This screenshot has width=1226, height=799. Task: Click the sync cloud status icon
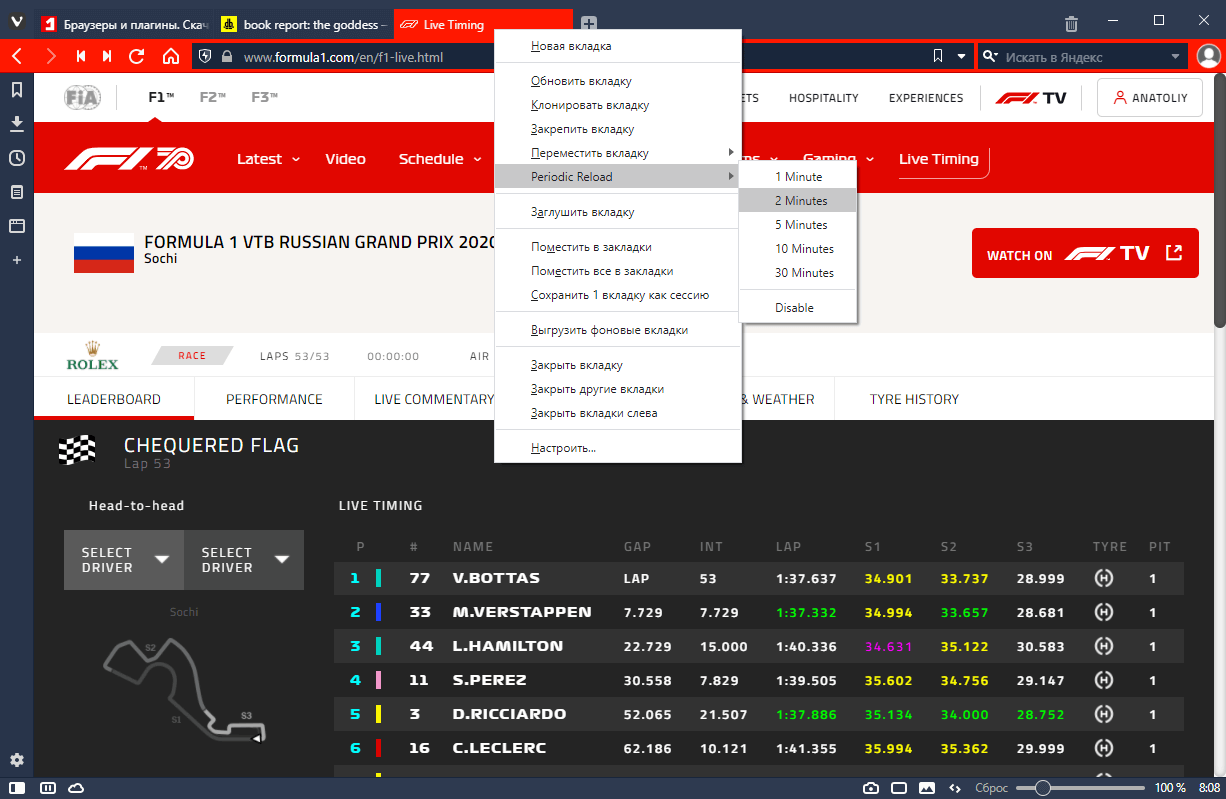pos(76,788)
